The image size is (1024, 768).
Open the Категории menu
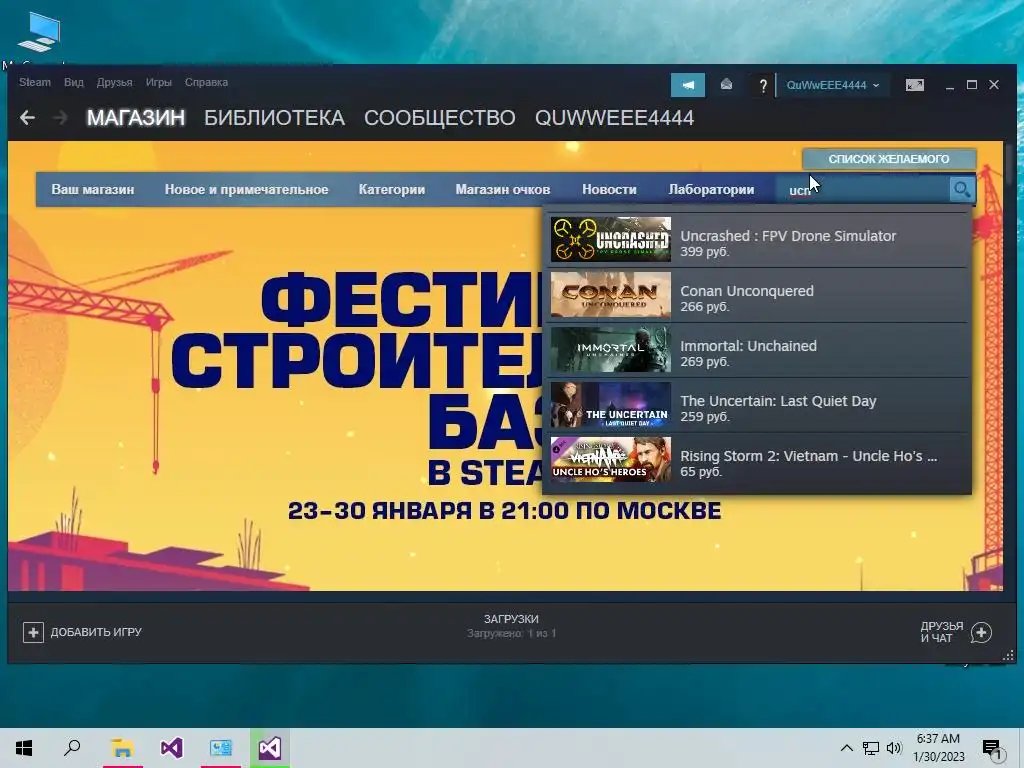392,189
